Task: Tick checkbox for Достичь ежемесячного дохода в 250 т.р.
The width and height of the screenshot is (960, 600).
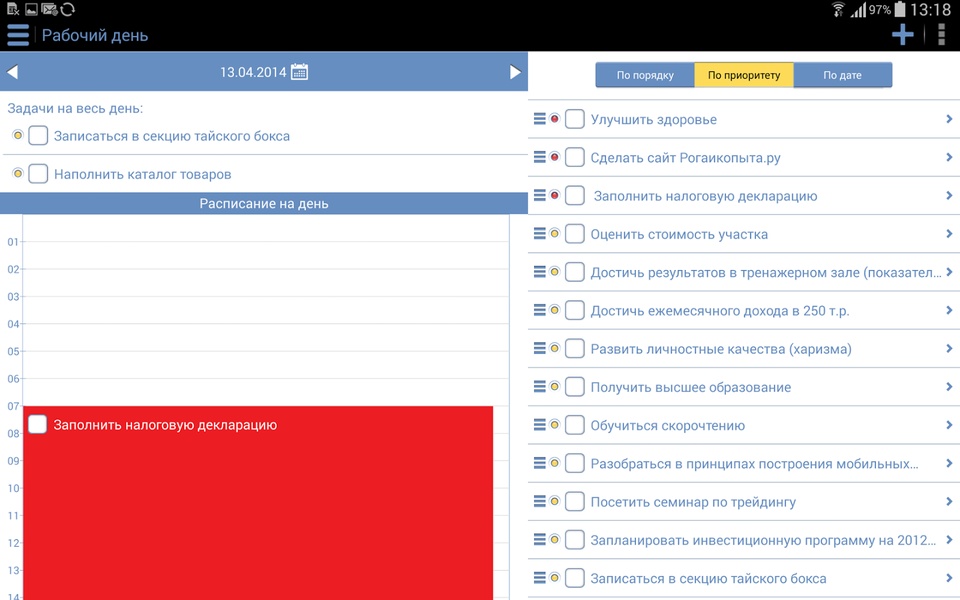Action: pos(574,310)
